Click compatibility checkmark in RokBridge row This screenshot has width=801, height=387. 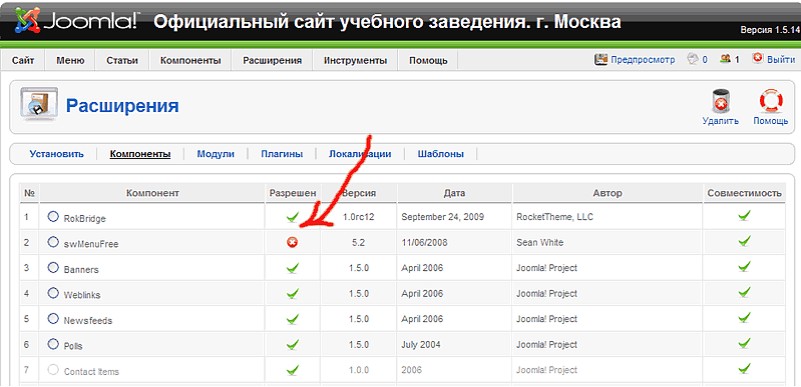[x=744, y=215]
